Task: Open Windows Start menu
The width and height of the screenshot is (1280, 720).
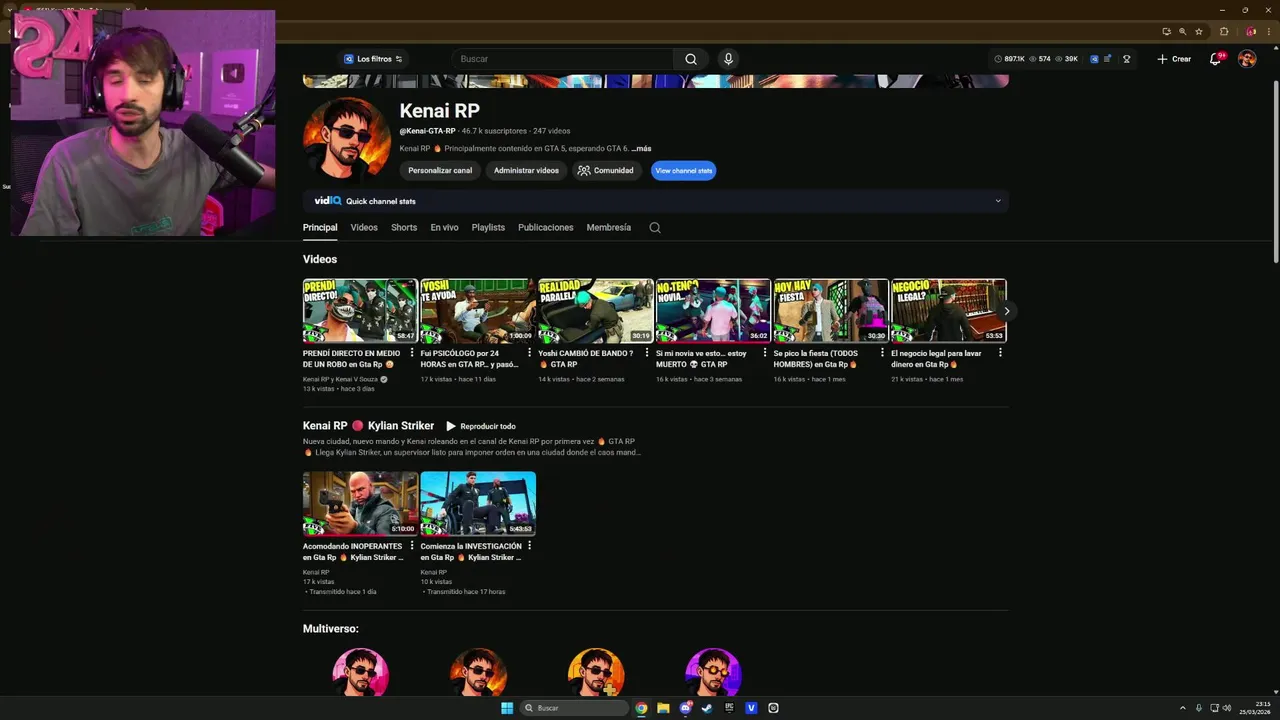Action: coord(507,708)
